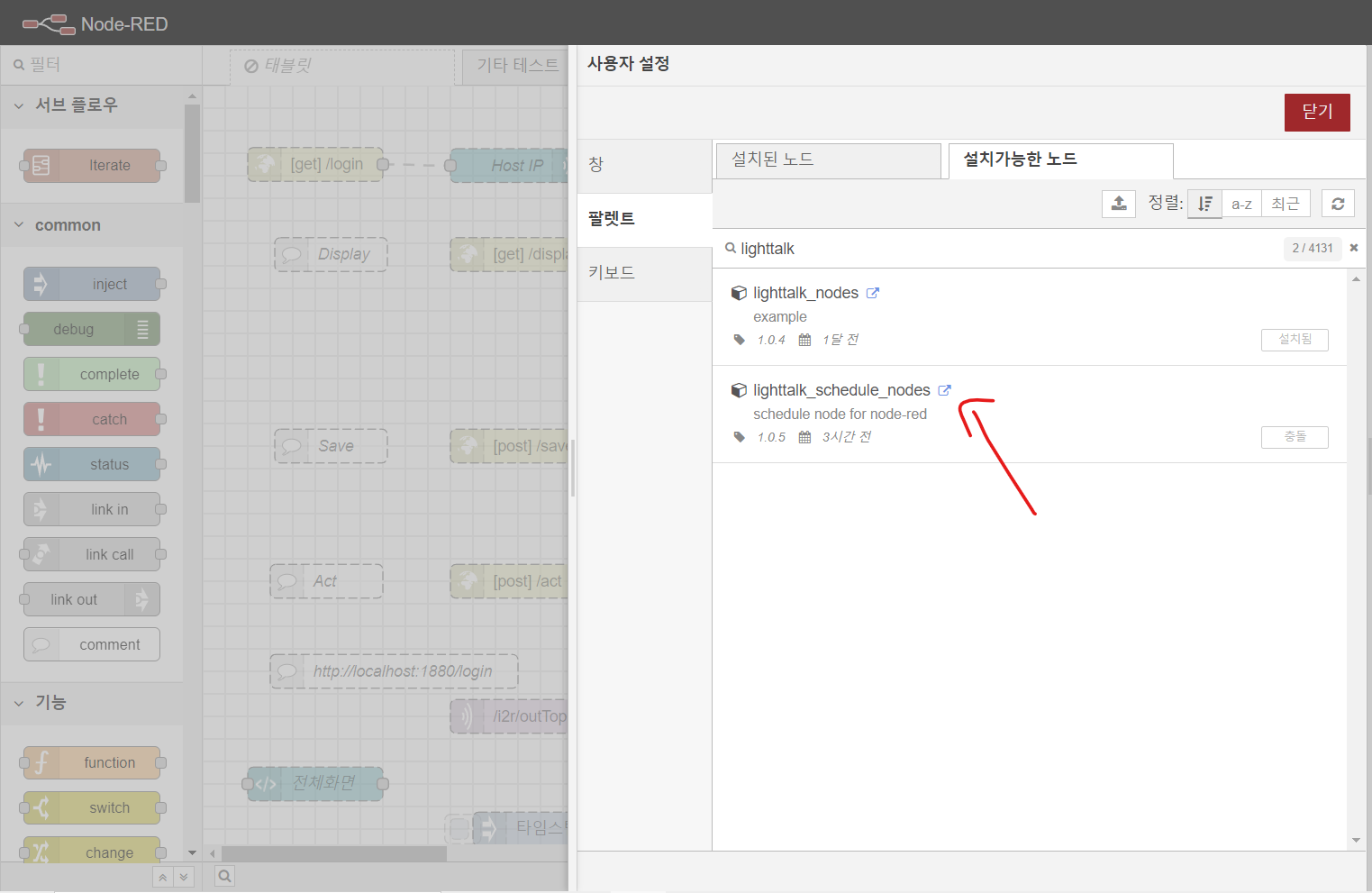The image size is (1372, 893).
Task: Select the function node in palette
Action: coord(92,762)
